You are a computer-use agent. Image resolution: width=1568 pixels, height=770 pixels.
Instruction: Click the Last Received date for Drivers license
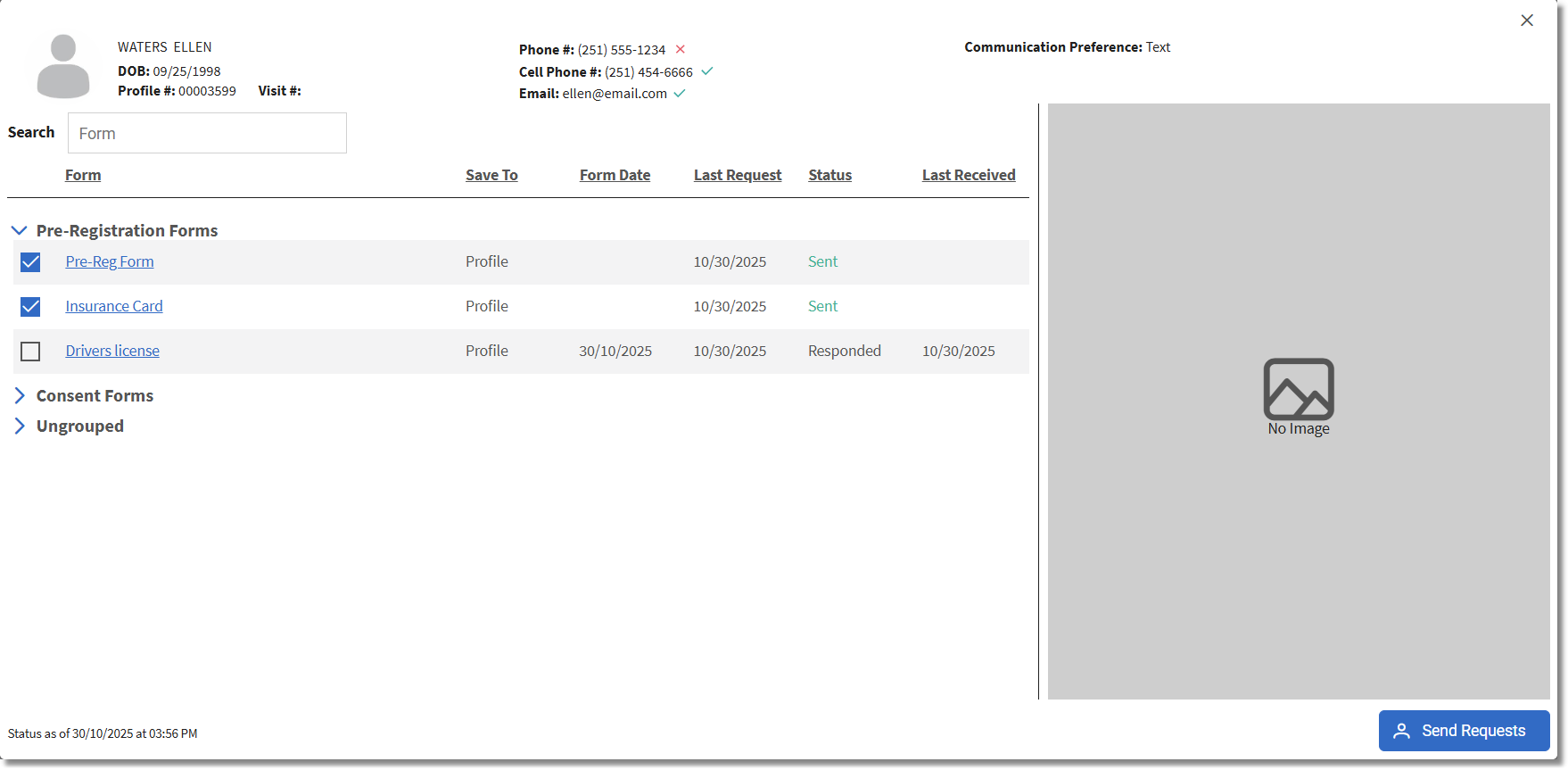pyautogui.click(x=959, y=351)
